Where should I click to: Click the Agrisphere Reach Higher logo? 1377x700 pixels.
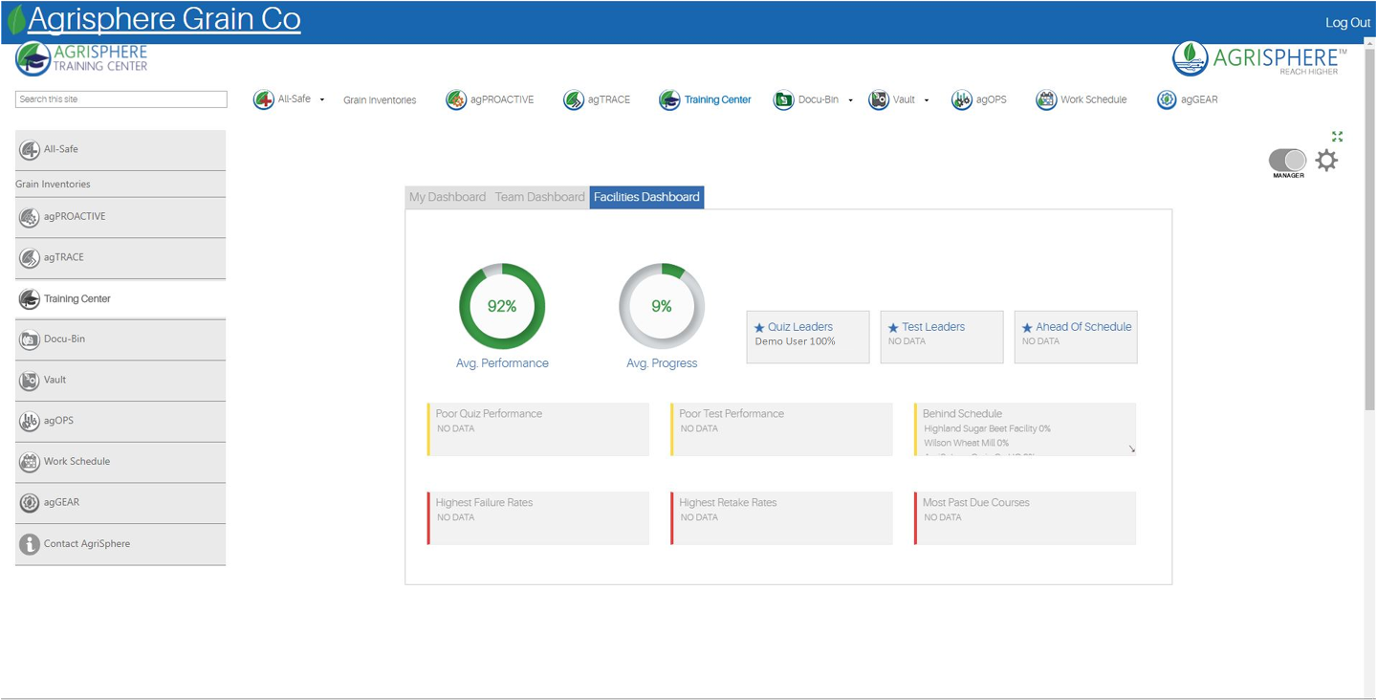click(1260, 59)
